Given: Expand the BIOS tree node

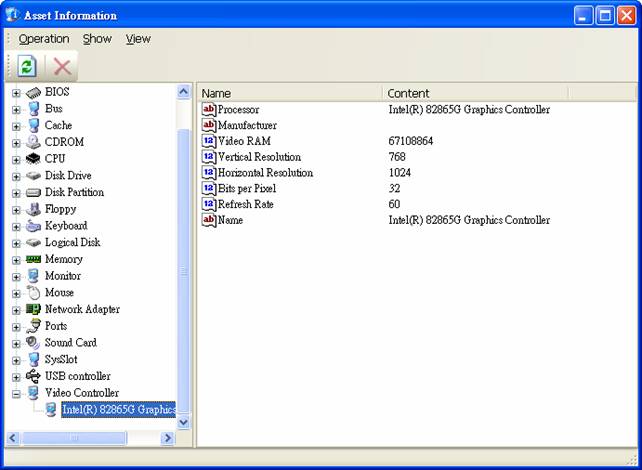Looking at the screenshot, I should click(16, 93).
